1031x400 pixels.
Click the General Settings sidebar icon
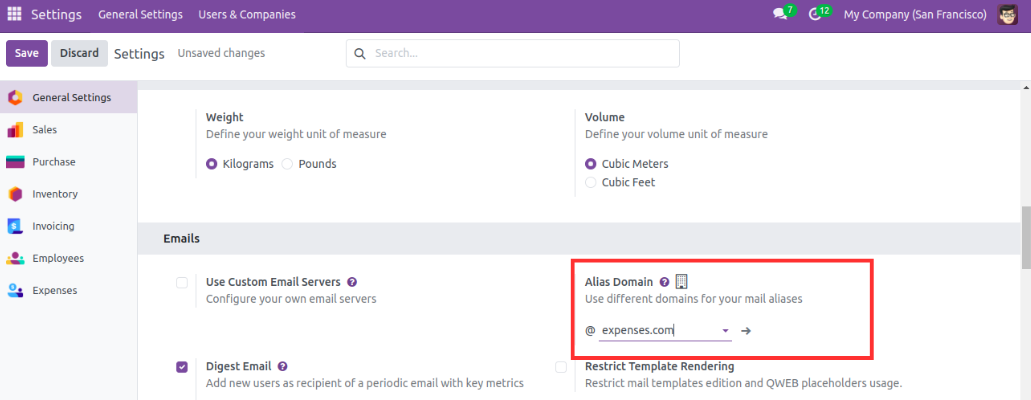[14, 97]
